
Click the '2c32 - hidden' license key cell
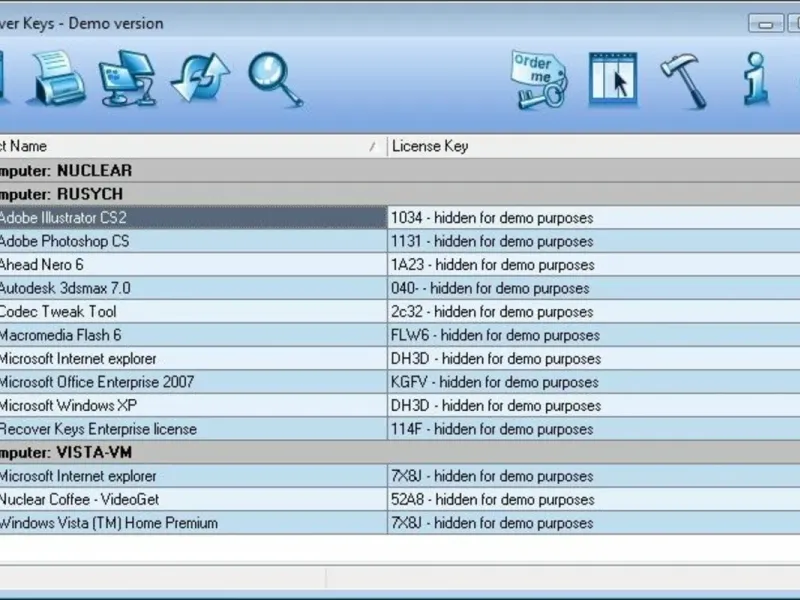click(x=594, y=312)
